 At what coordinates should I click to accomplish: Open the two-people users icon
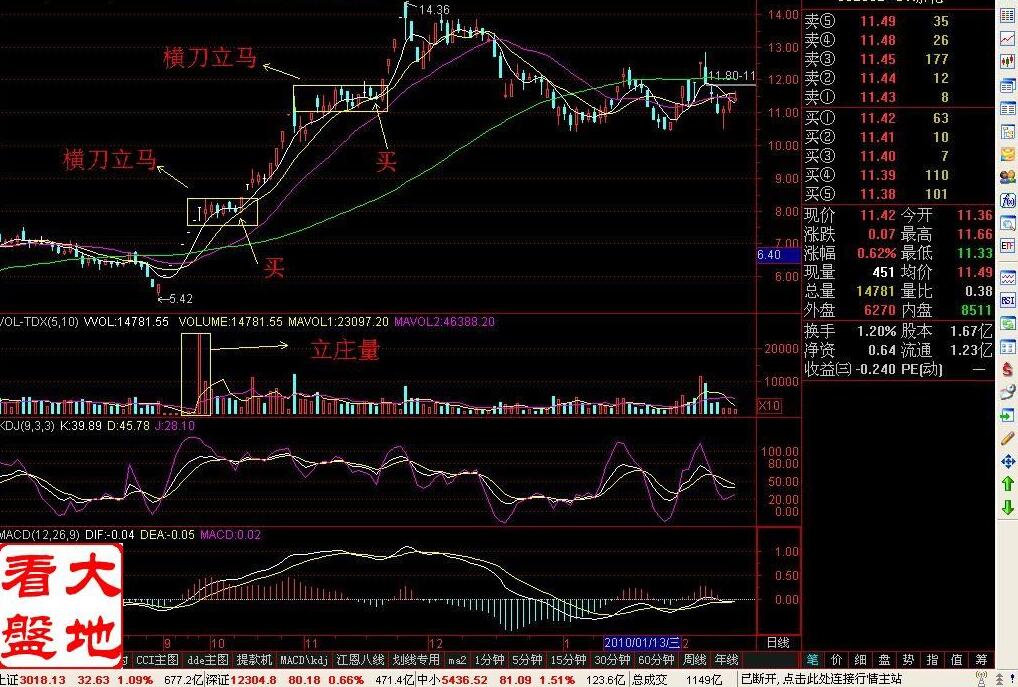point(1008,177)
